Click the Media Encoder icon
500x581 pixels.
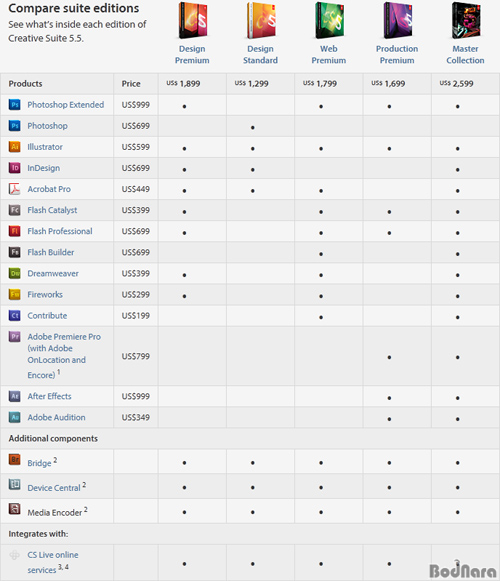(14, 509)
